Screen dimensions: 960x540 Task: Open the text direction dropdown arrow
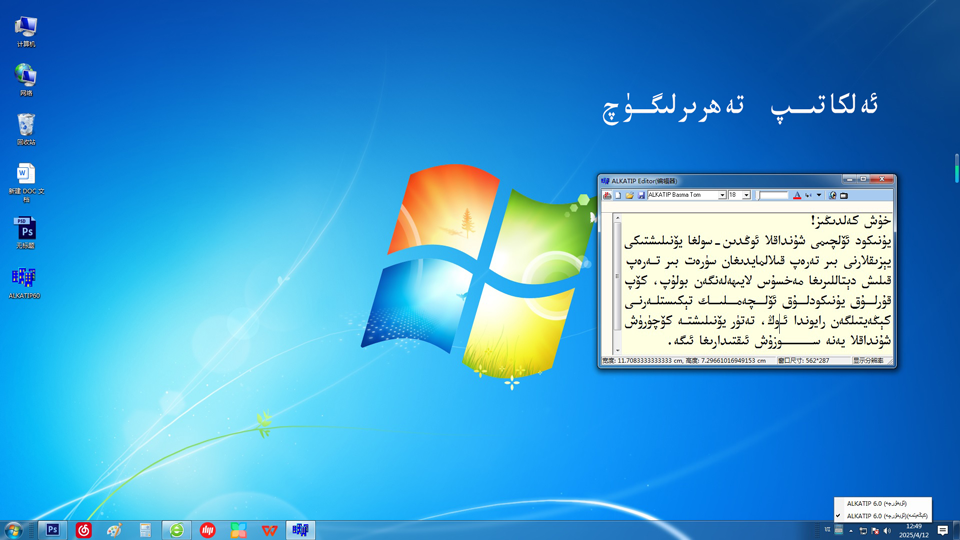click(x=819, y=196)
